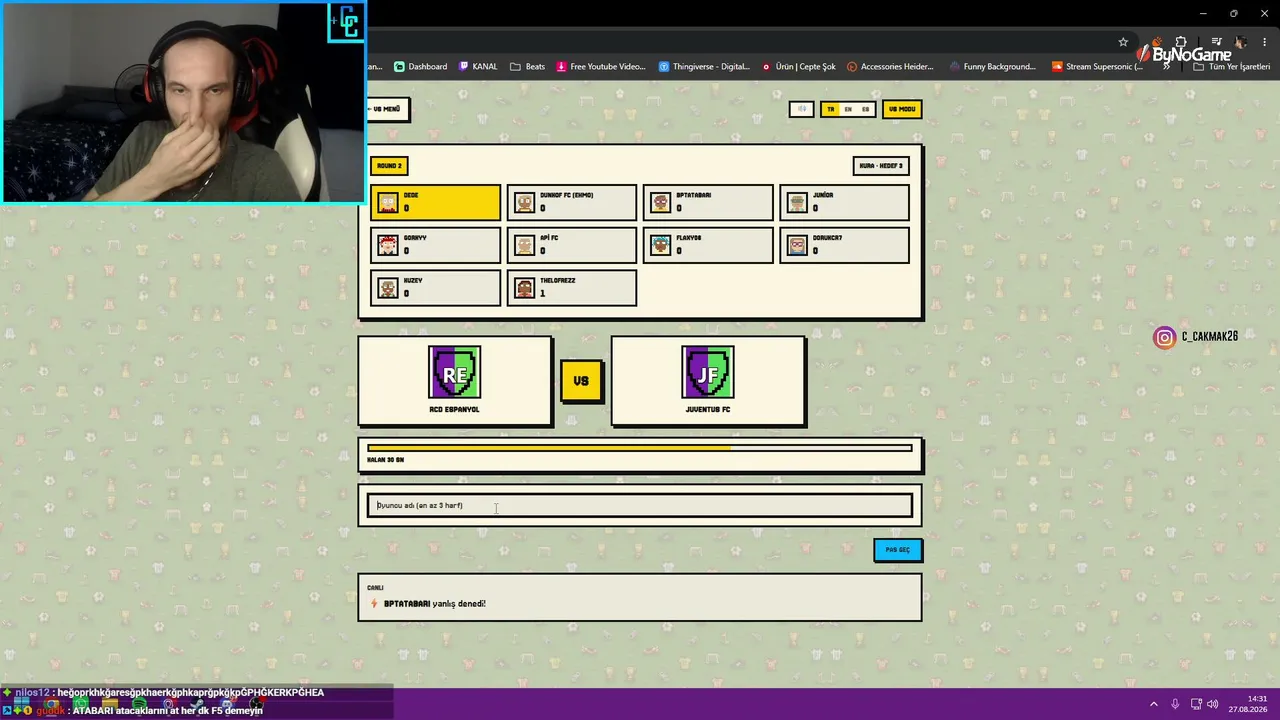Open the Beats bookmark folder
Image resolution: width=1280 pixels, height=720 pixels.
(527, 67)
